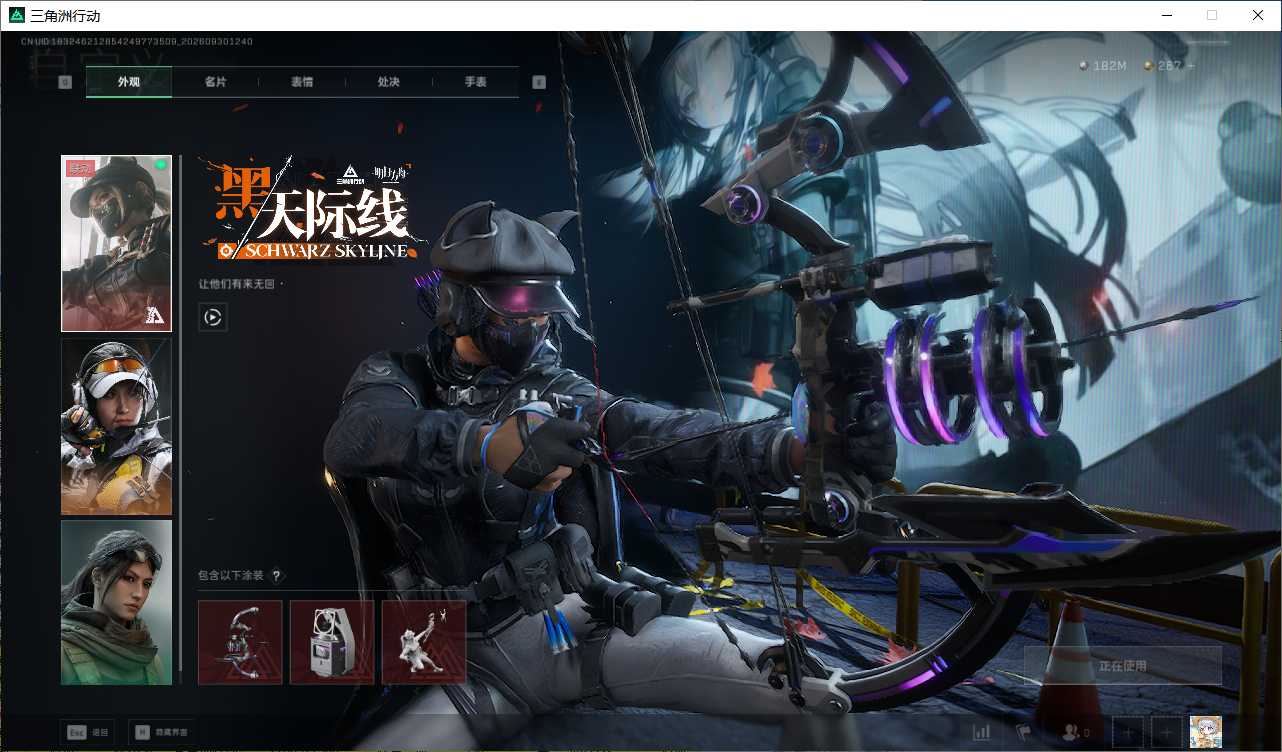
Task: Open the bar chart statistics icon
Action: tap(981, 733)
